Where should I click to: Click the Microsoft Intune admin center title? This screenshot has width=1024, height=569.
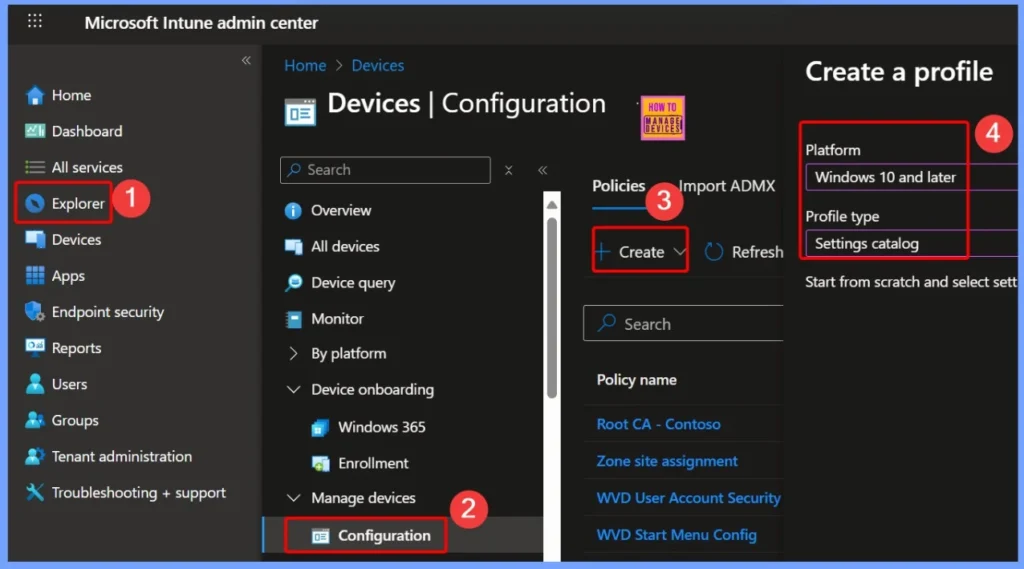(201, 23)
